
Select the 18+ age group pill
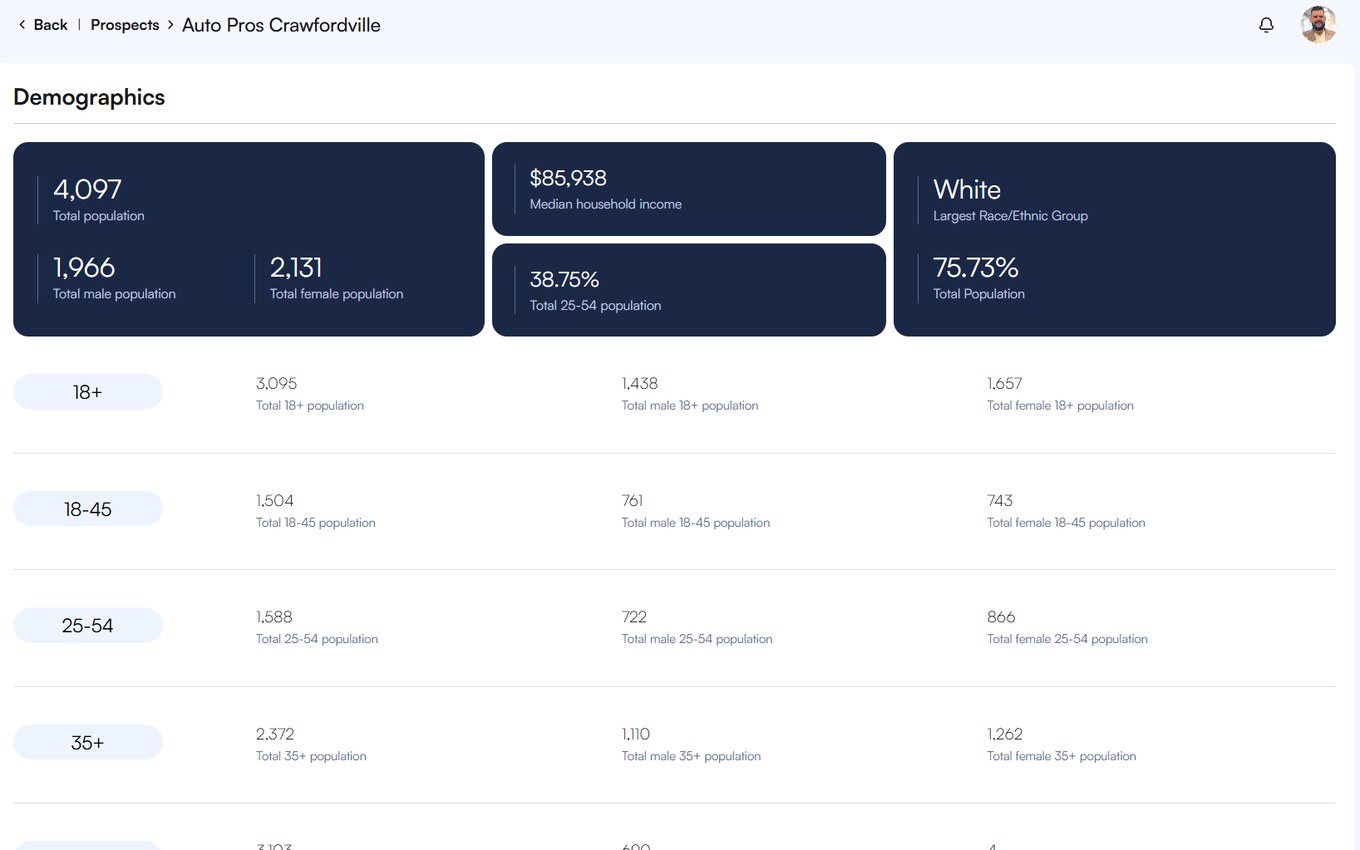88,392
